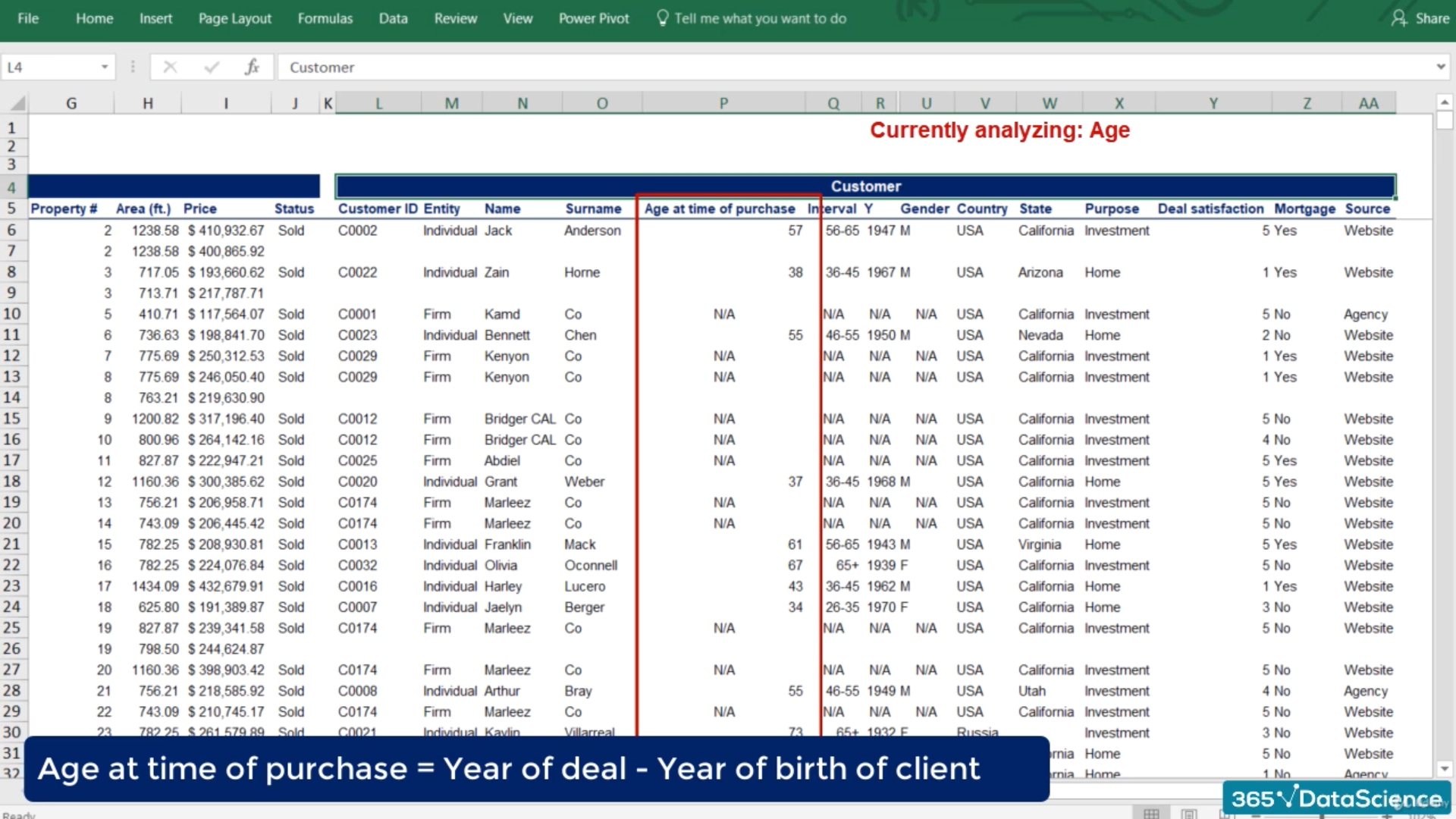Click the Share button
Viewport: 1456px width, 819px height.
tap(1432, 18)
